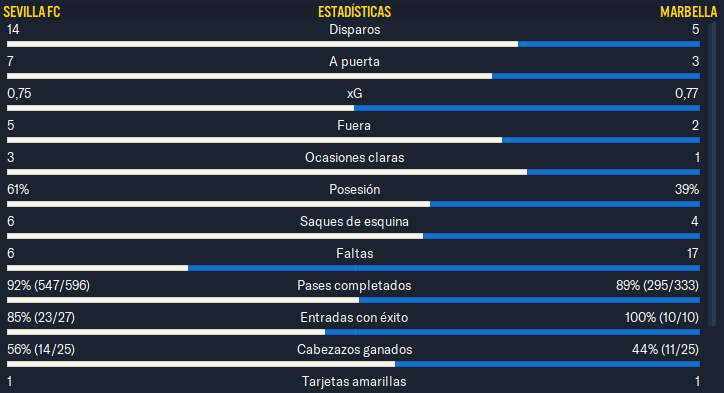This screenshot has width=724, height=393.
Task: Click the Posesión comparison bar
Action: pos(353,204)
